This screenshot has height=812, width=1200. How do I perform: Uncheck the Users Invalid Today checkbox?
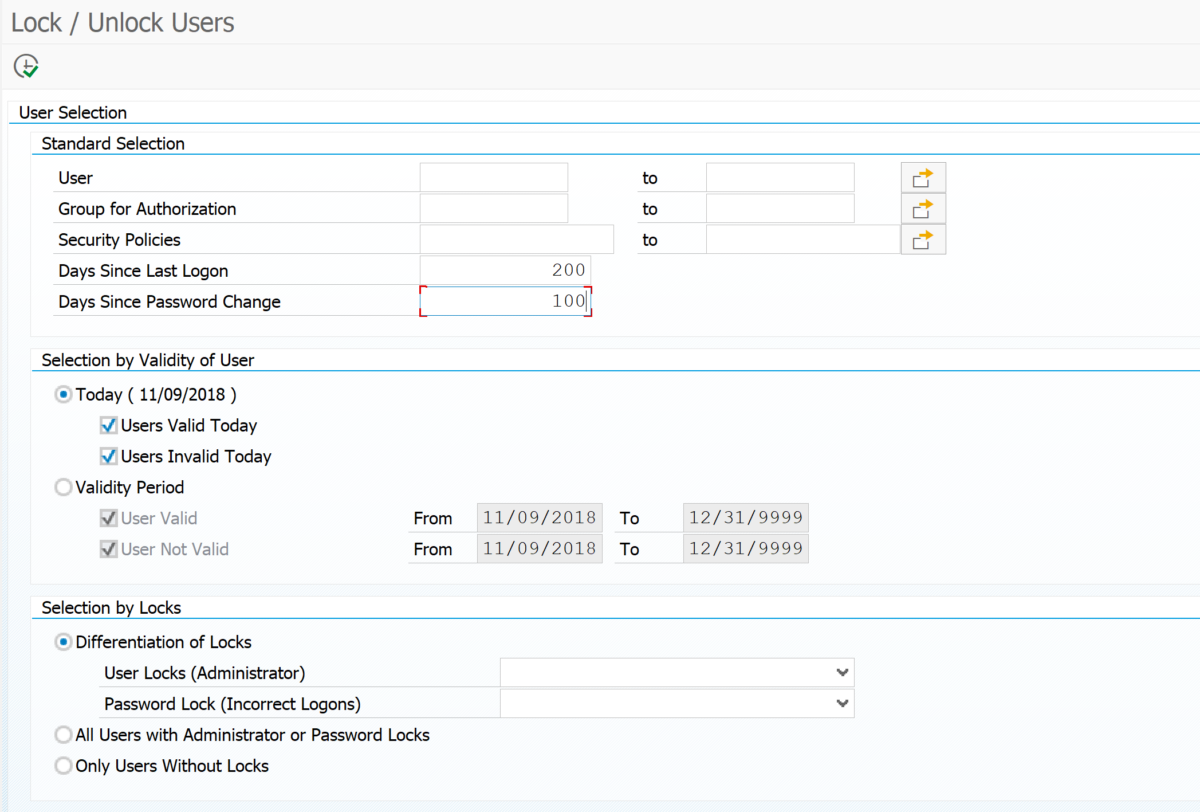[109, 457]
